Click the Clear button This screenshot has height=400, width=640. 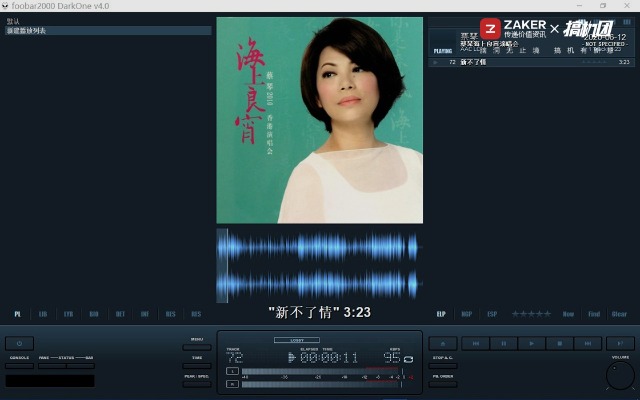click(x=619, y=314)
